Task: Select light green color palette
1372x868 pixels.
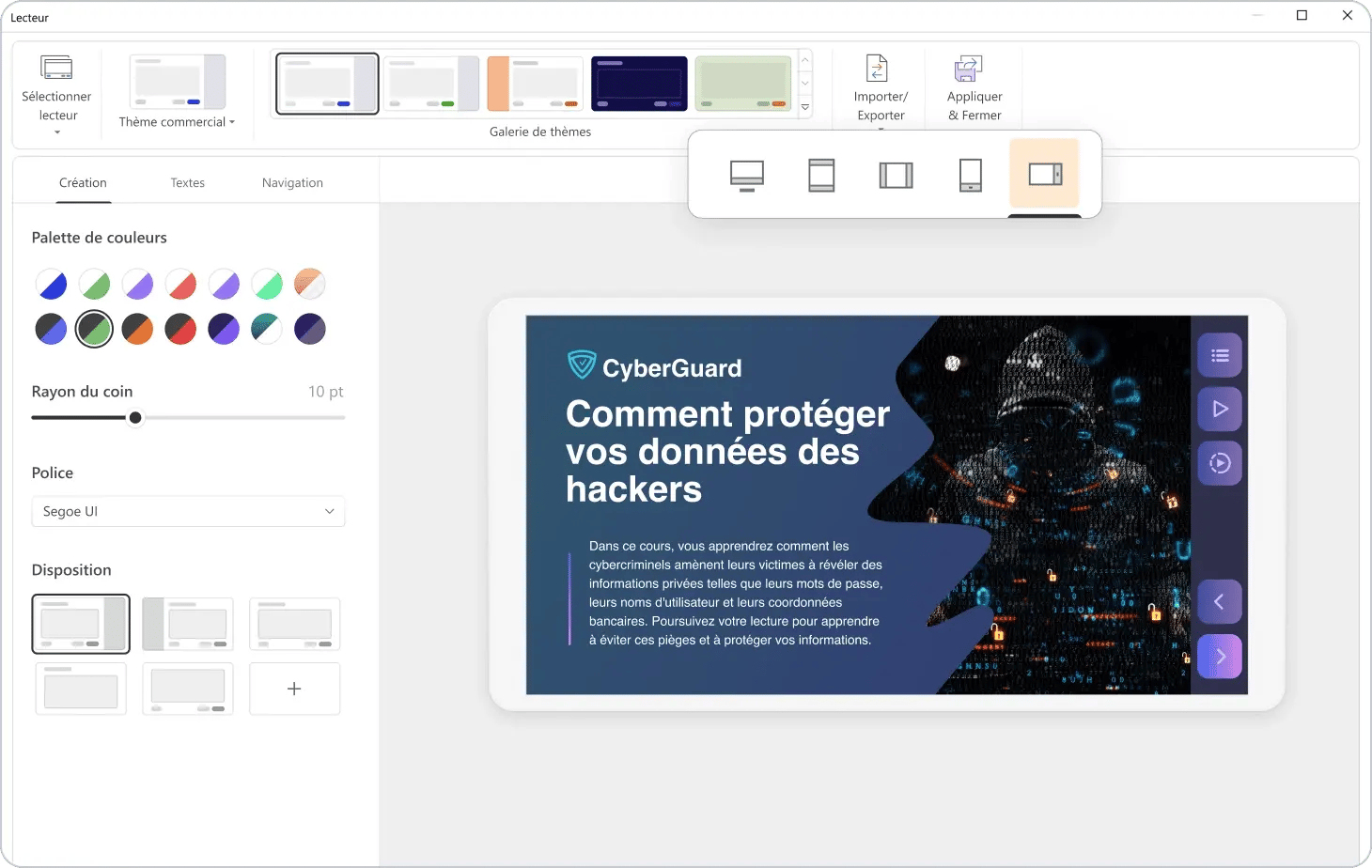Action: pos(94,284)
